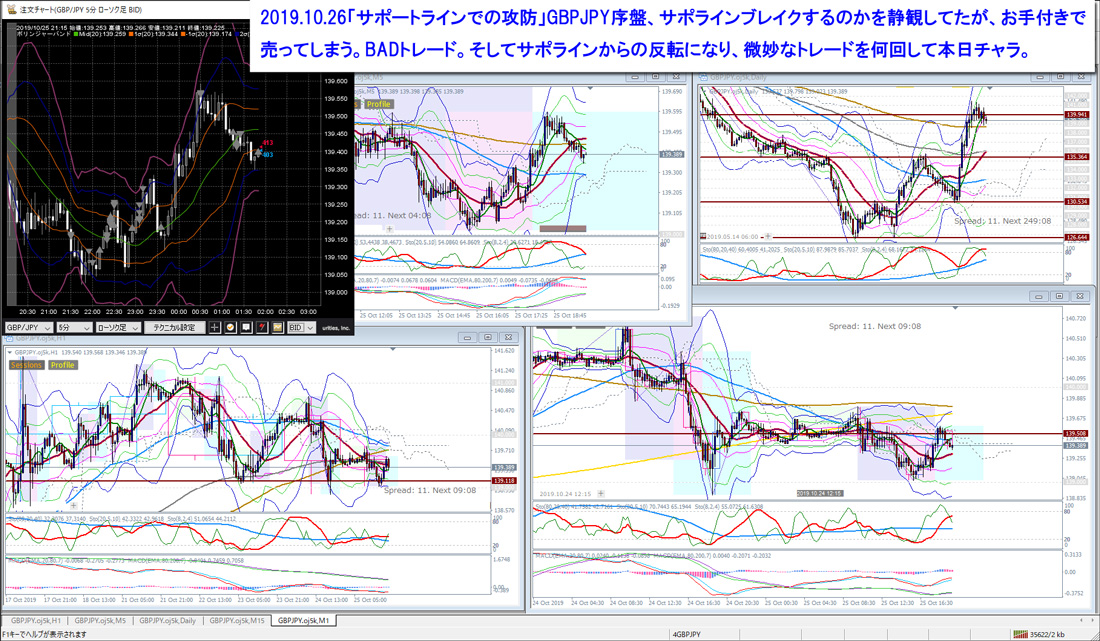Expand the triangle beside GBPJPY.oj5k,Daily label
Viewport: 1100px width, 641px height.
[x=704, y=92]
